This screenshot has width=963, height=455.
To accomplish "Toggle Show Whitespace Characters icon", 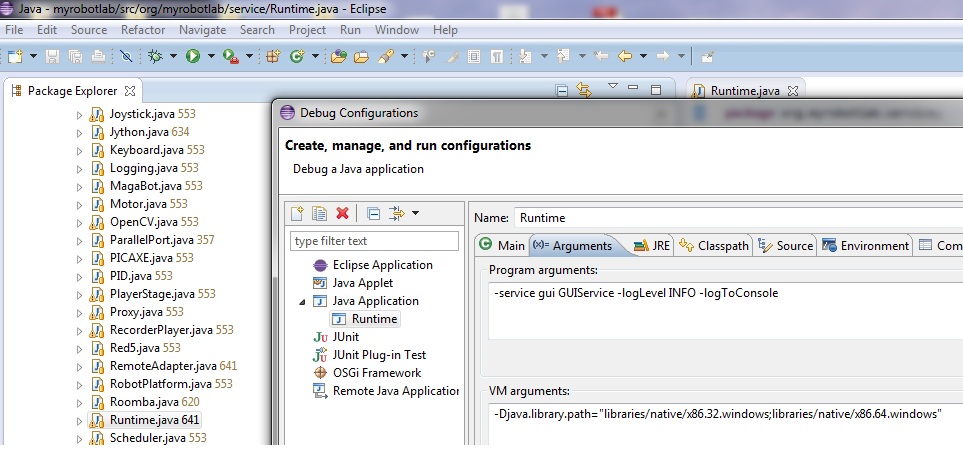I will (x=497, y=56).
